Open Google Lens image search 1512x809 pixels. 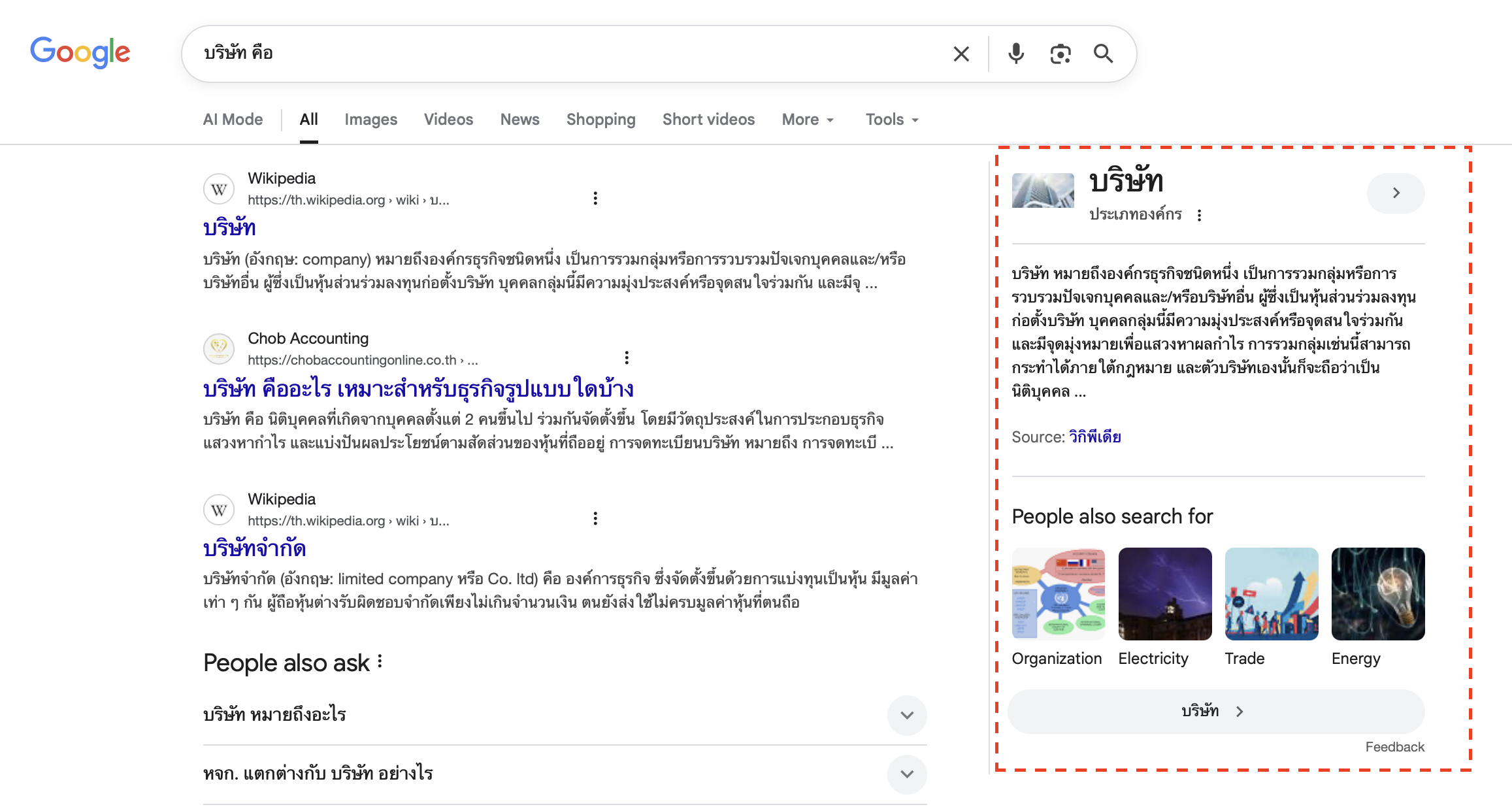[x=1060, y=54]
